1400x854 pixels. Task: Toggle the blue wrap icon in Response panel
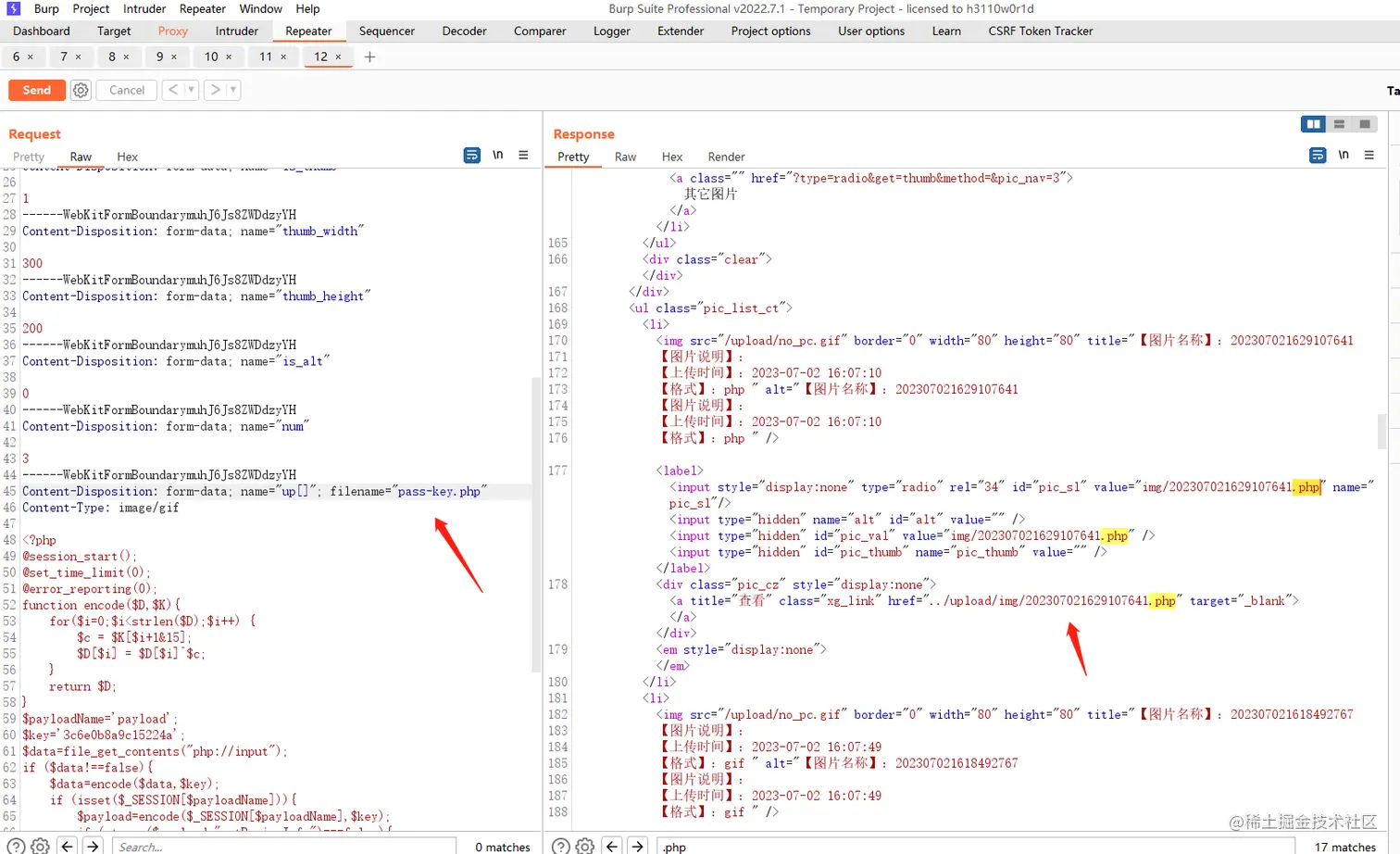(1318, 155)
